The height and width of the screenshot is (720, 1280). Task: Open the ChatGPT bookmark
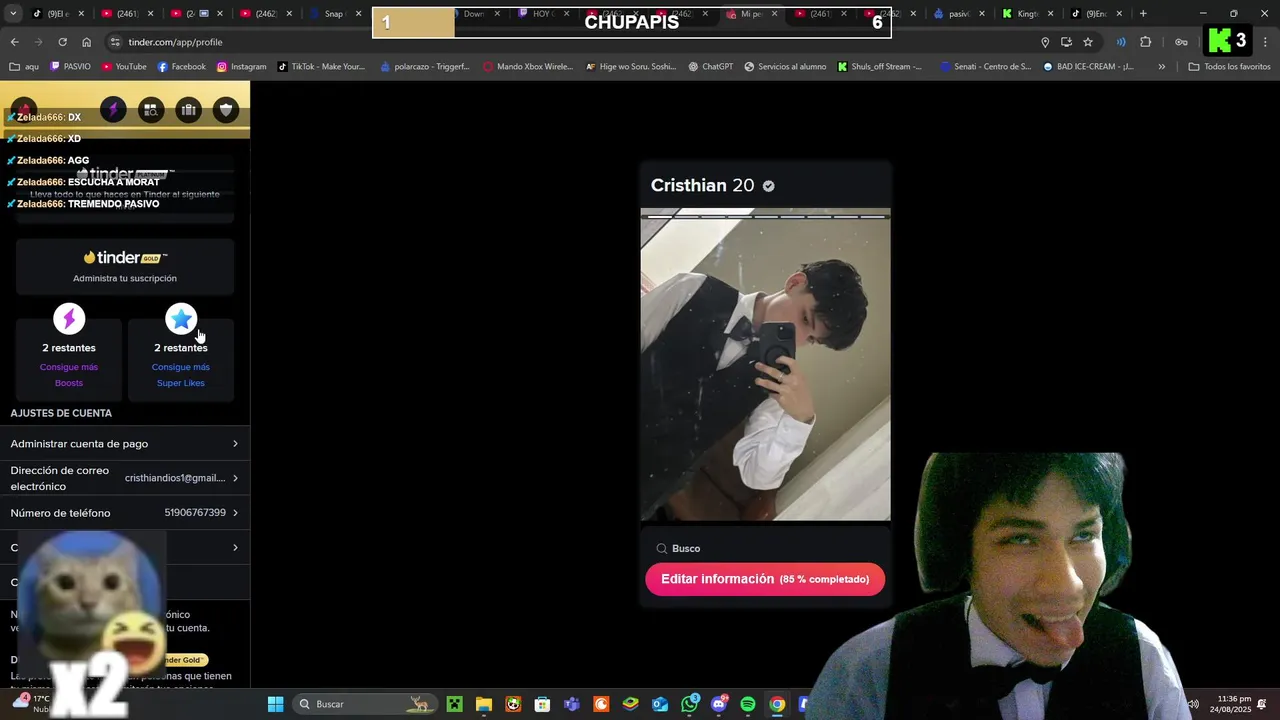pyautogui.click(x=710, y=67)
